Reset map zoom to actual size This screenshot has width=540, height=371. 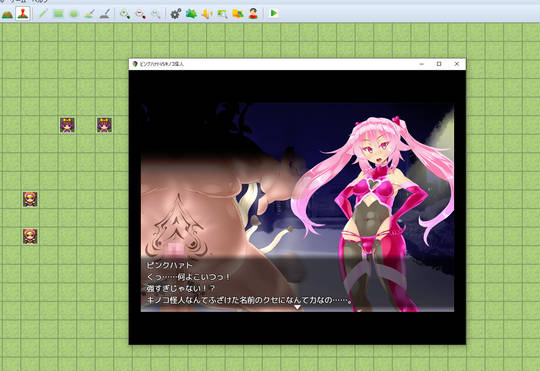click(156, 14)
